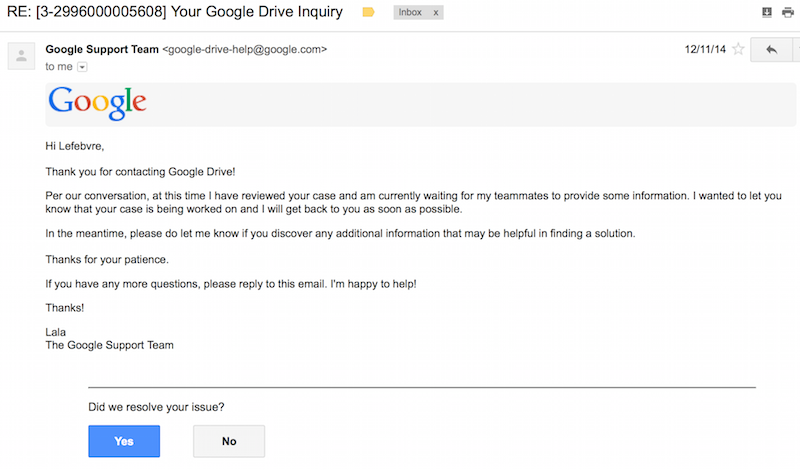Reply using the arrow button
This screenshot has width=800, height=470.
click(771, 50)
